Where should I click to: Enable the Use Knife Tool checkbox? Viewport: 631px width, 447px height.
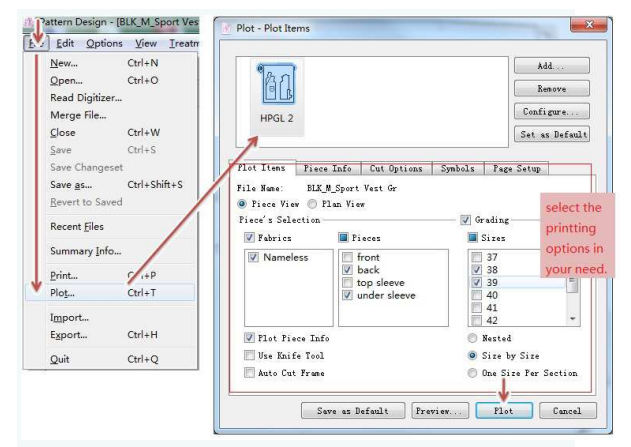click(x=250, y=355)
